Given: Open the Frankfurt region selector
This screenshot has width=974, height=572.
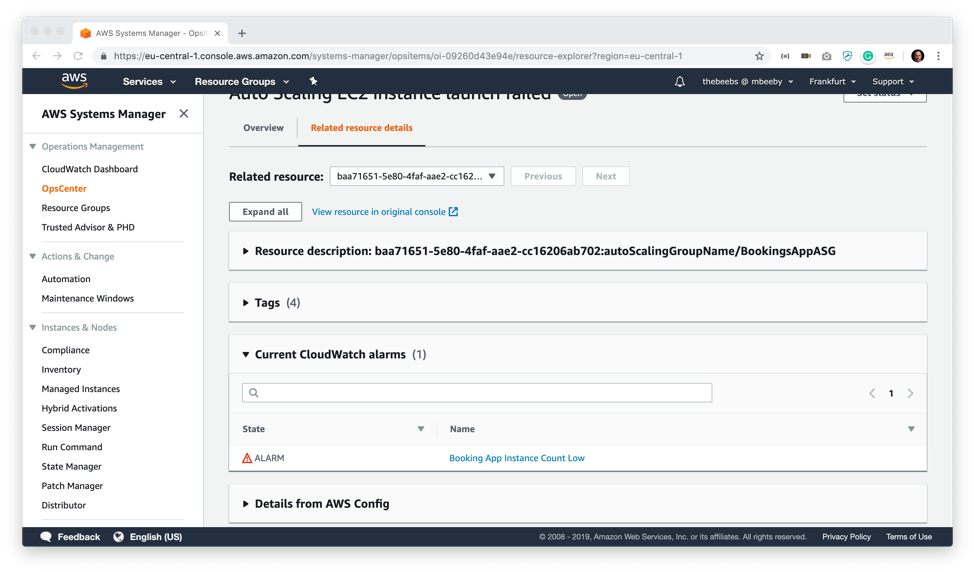Looking at the screenshot, I should pos(832,81).
